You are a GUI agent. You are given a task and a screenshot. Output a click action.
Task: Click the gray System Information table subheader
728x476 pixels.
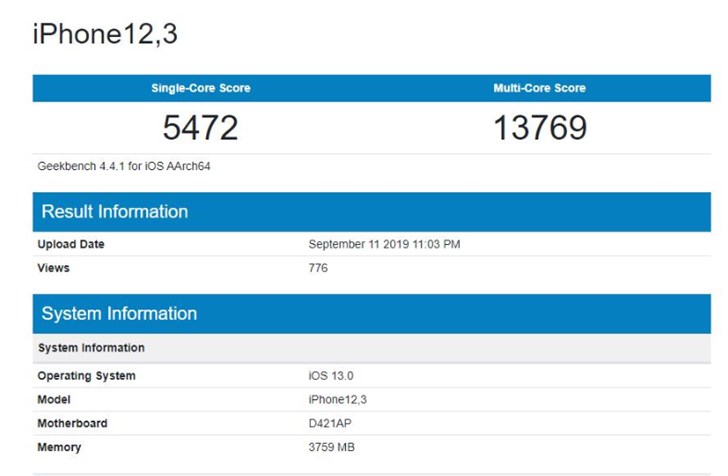pyautogui.click(x=91, y=348)
